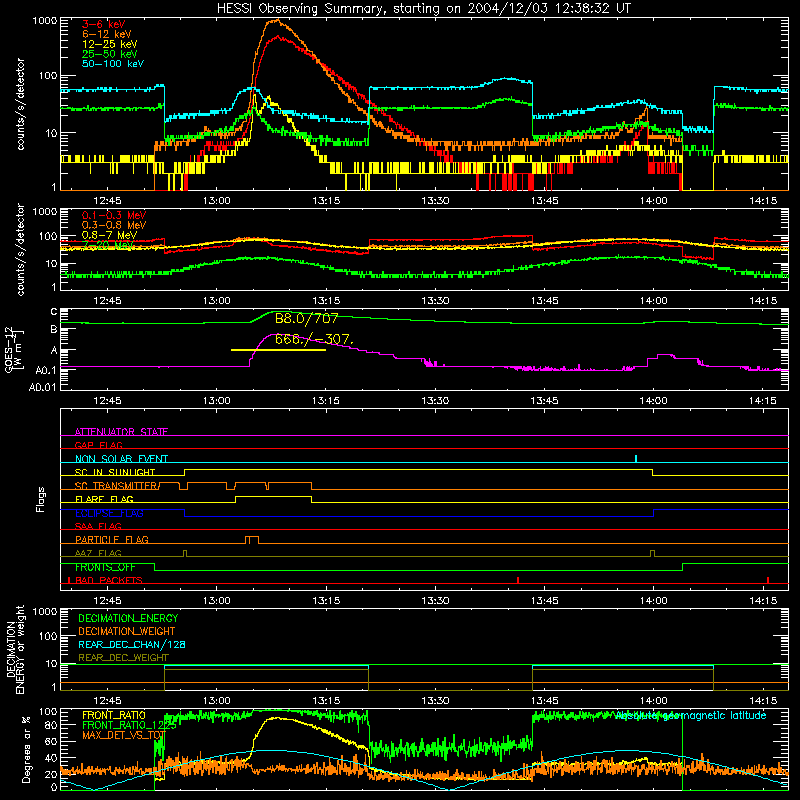Select the 'DECIMATION ENERGY or weight' axis title
Screen dimensions: 800x800
15,649
